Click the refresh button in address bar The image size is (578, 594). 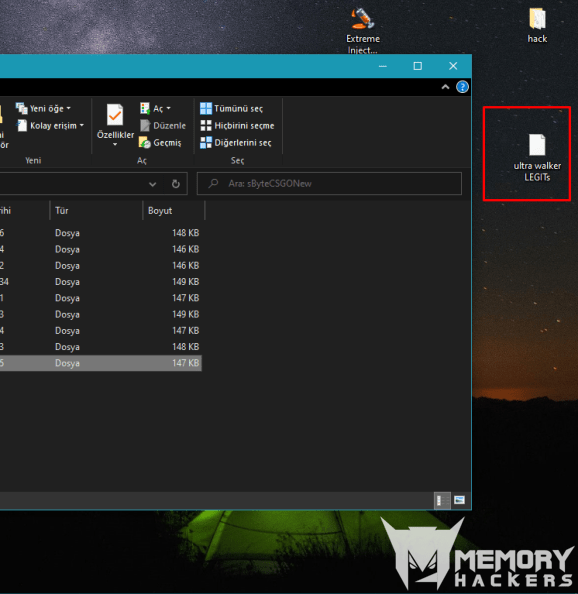(175, 184)
